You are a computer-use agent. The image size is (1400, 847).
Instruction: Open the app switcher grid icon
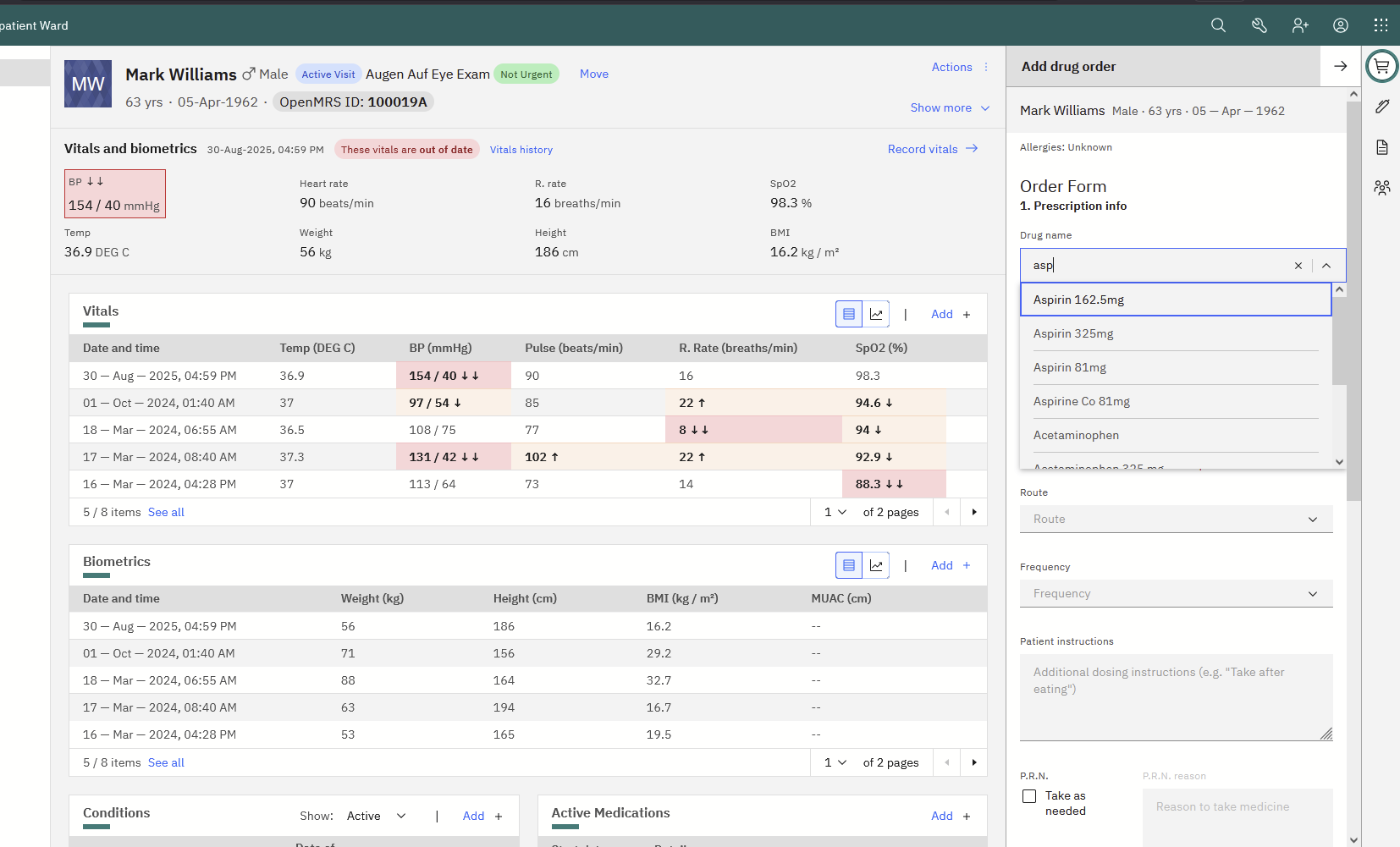pyautogui.click(x=1381, y=25)
